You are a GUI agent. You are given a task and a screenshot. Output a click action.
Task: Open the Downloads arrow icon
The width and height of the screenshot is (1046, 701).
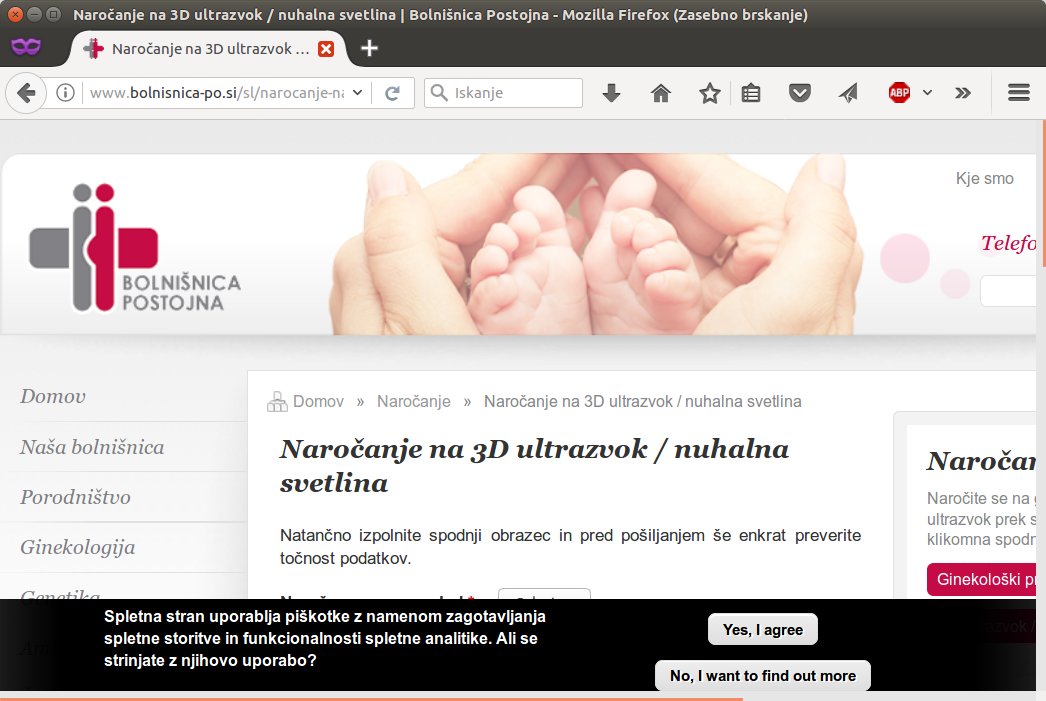click(611, 93)
